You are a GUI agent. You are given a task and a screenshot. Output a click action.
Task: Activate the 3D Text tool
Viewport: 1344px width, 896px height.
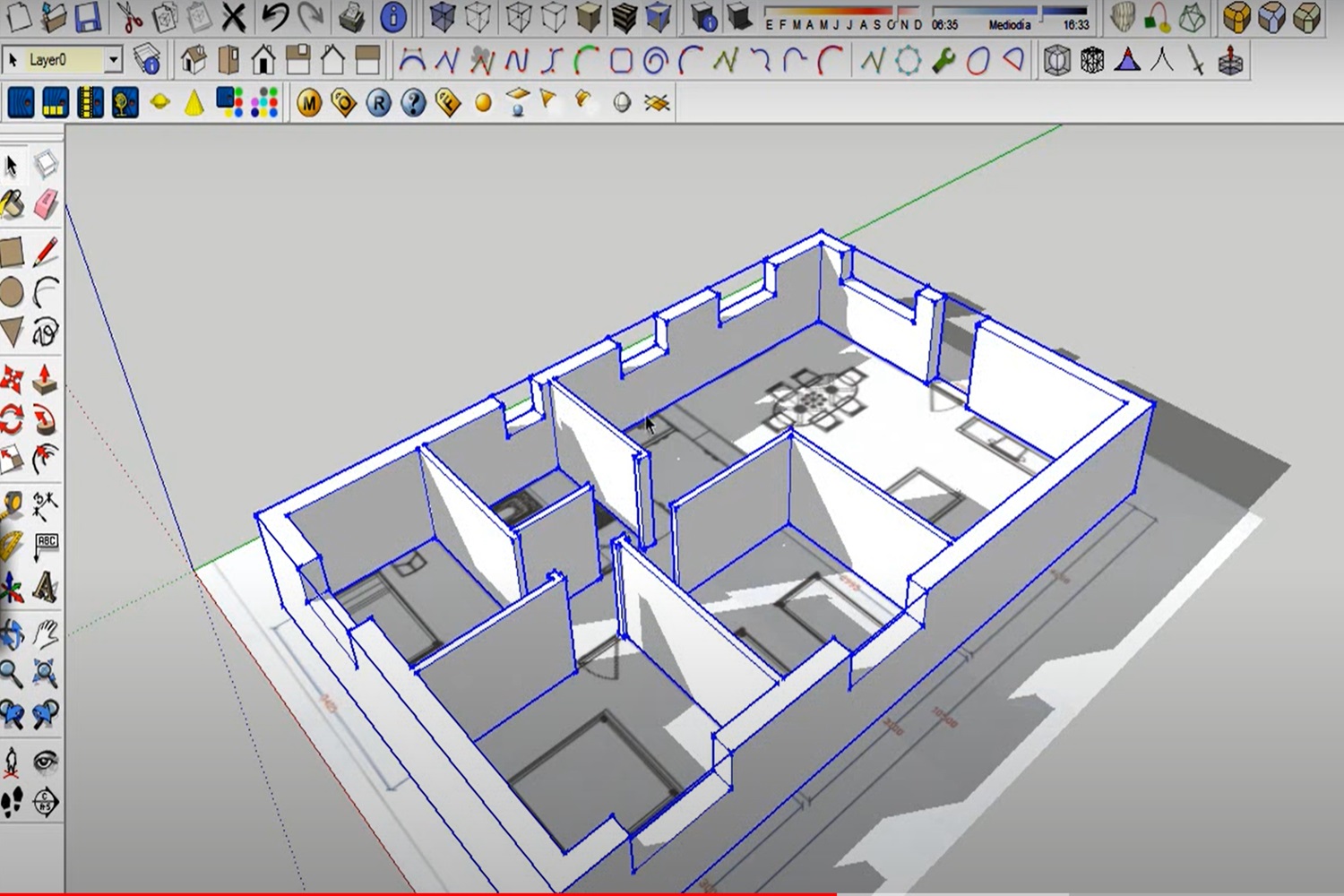point(45,588)
